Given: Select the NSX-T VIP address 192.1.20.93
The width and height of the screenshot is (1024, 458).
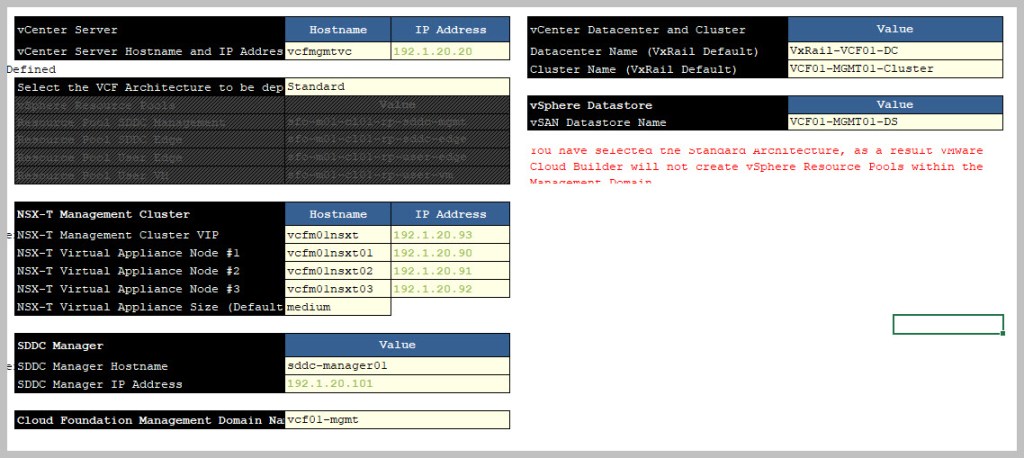Looking at the screenshot, I should click(450, 235).
